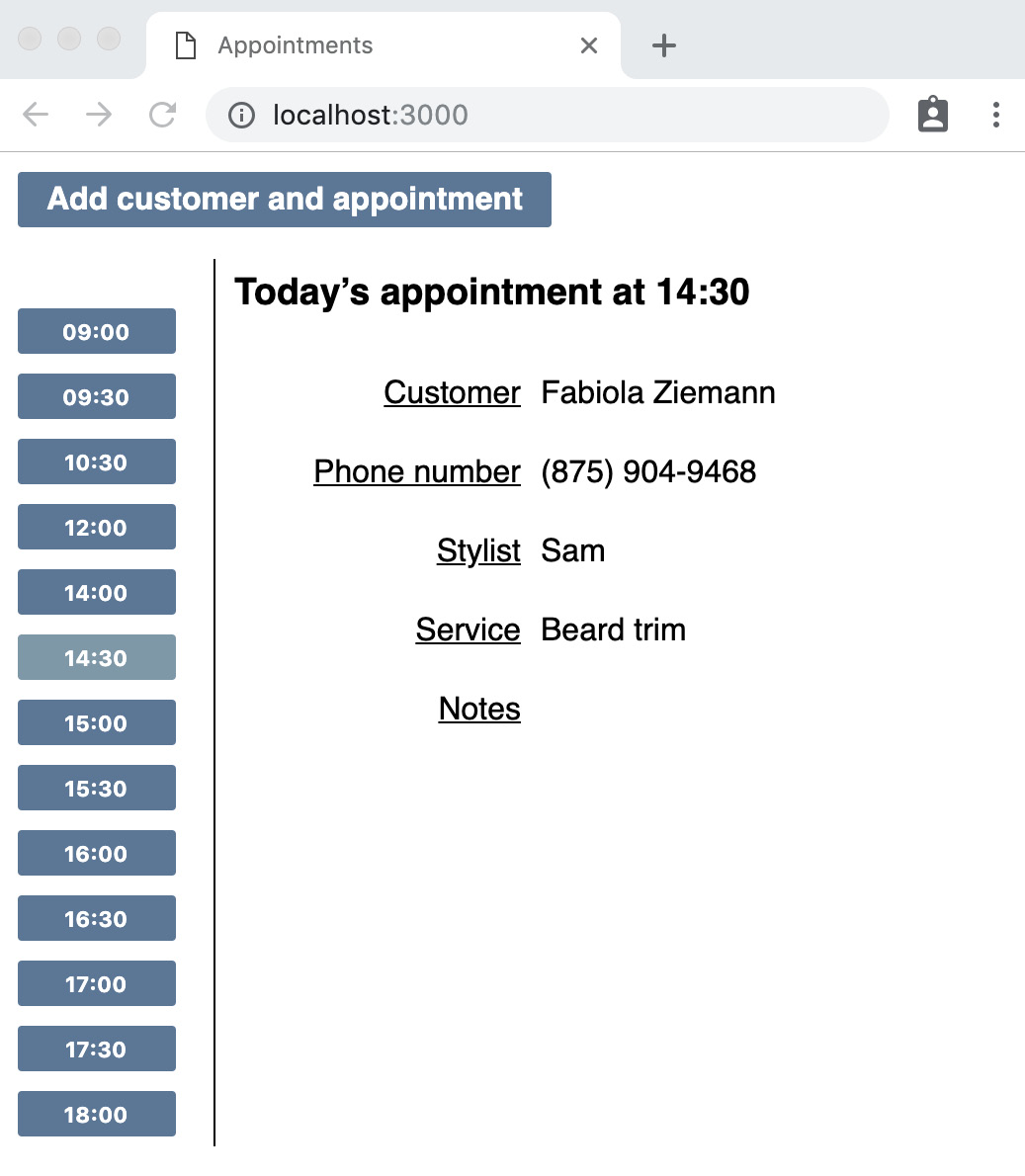Image resolution: width=1025 pixels, height=1176 pixels.
Task: Open the browser profile avatar icon
Action: coord(932,114)
